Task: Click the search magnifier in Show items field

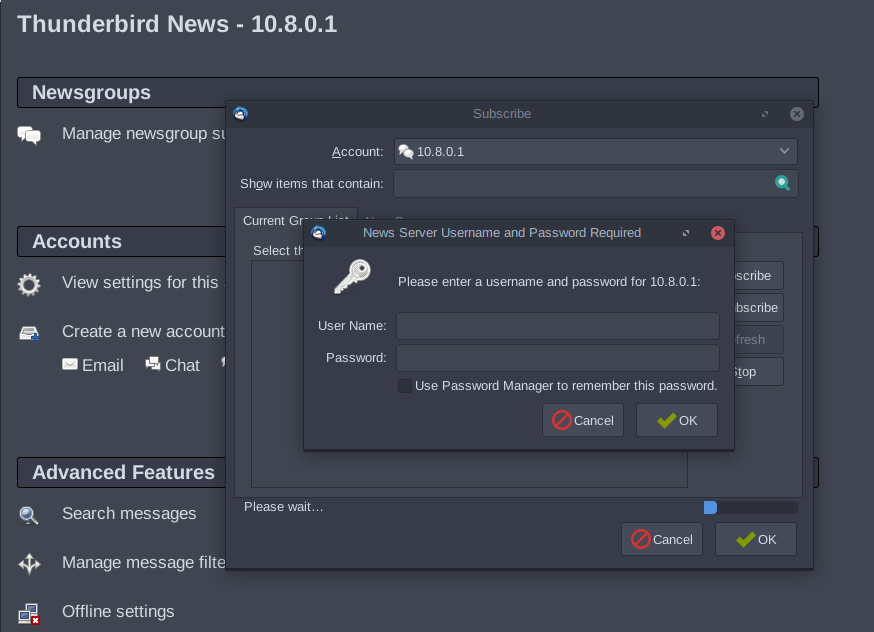Action: (783, 183)
